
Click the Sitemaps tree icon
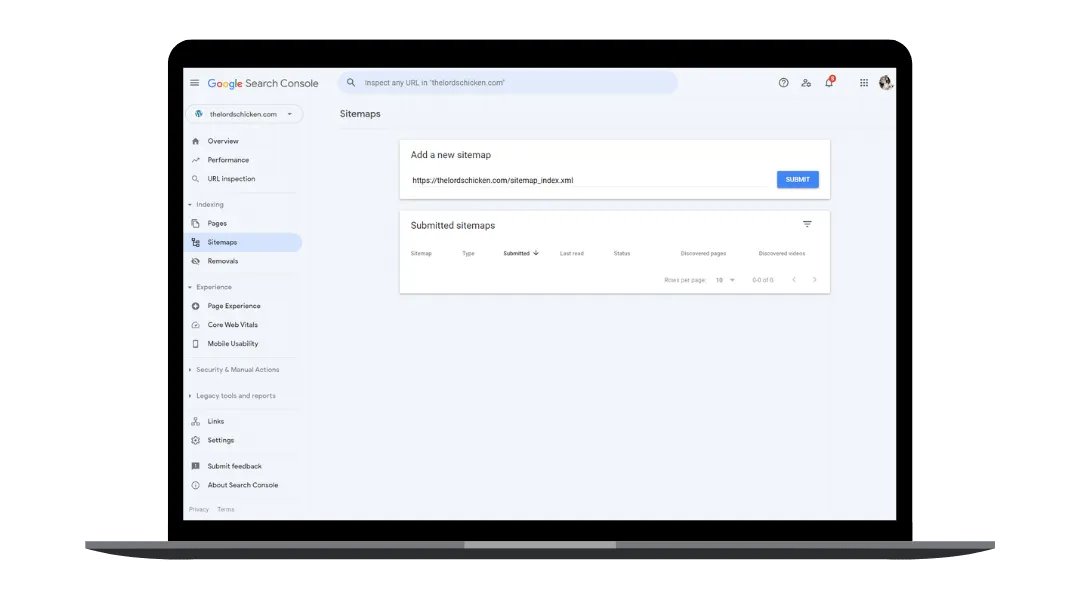196,242
